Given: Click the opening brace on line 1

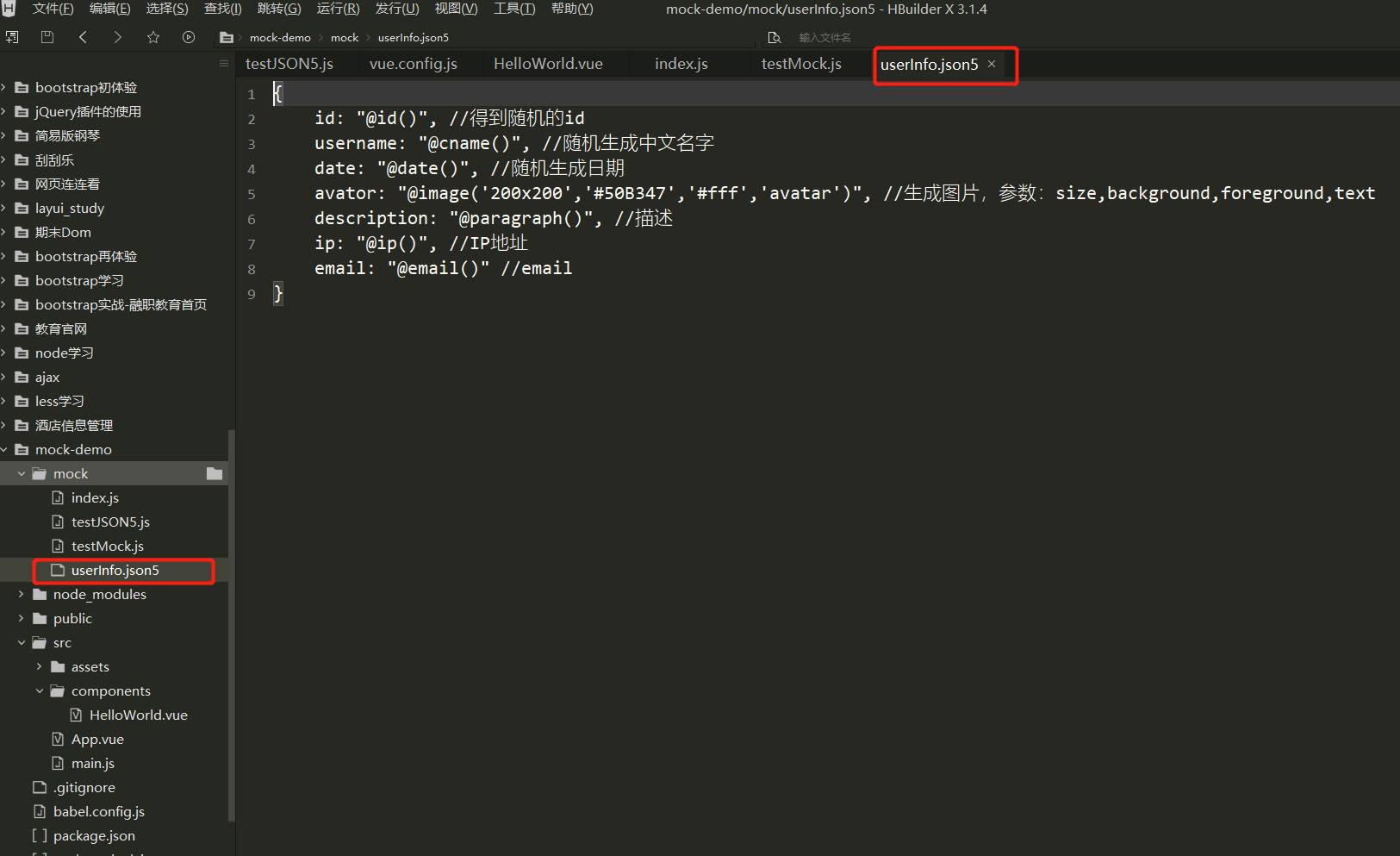Looking at the screenshot, I should (x=277, y=93).
